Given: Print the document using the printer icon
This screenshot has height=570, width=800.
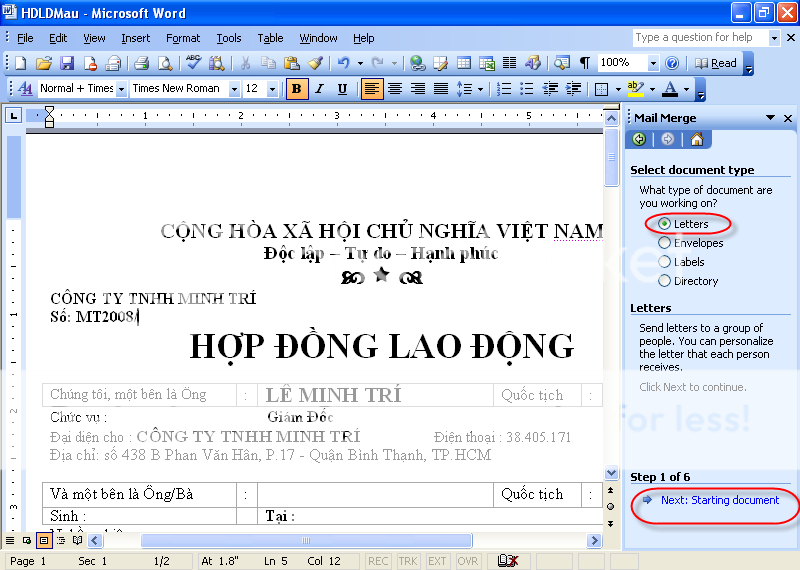Looking at the screenshot, I should (141, 63).
